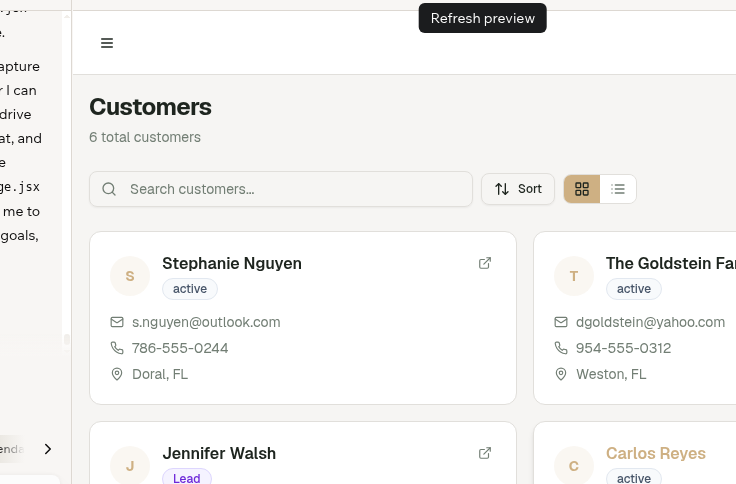
Task: Click the map pin icon beside Weston, FL
Action: tap(561, 374)
